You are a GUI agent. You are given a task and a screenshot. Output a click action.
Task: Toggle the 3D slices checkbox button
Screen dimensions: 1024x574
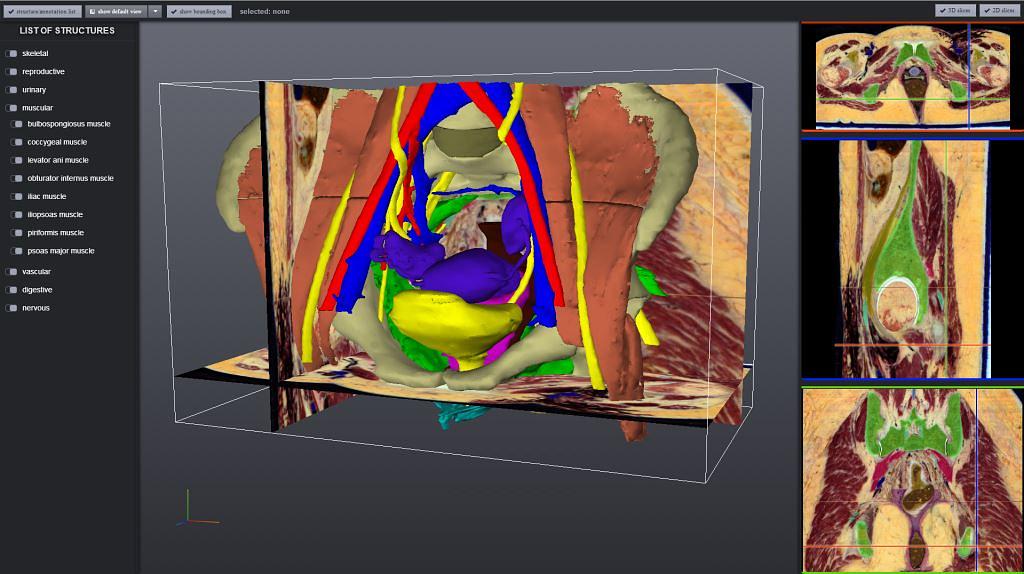pos(954,11)
